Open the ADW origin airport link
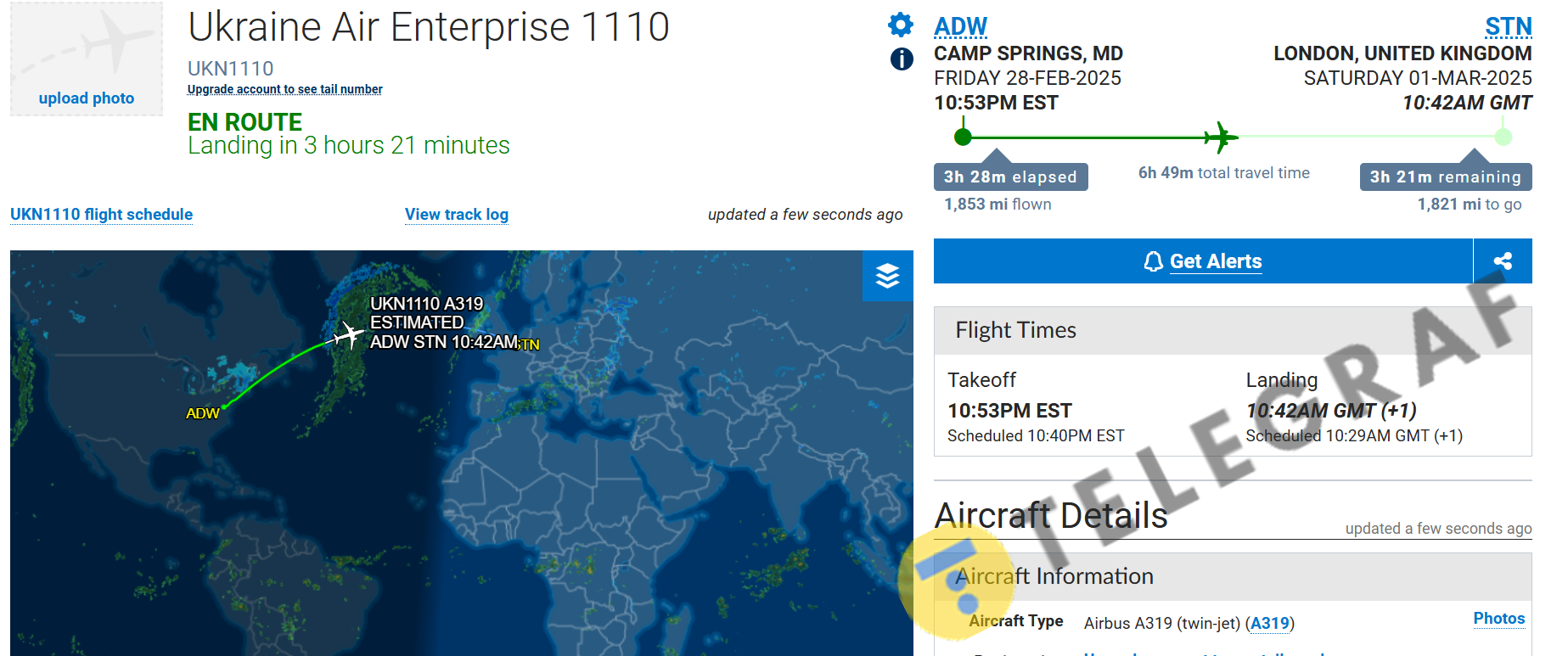 pyautogui.click(x=960, y=27)
